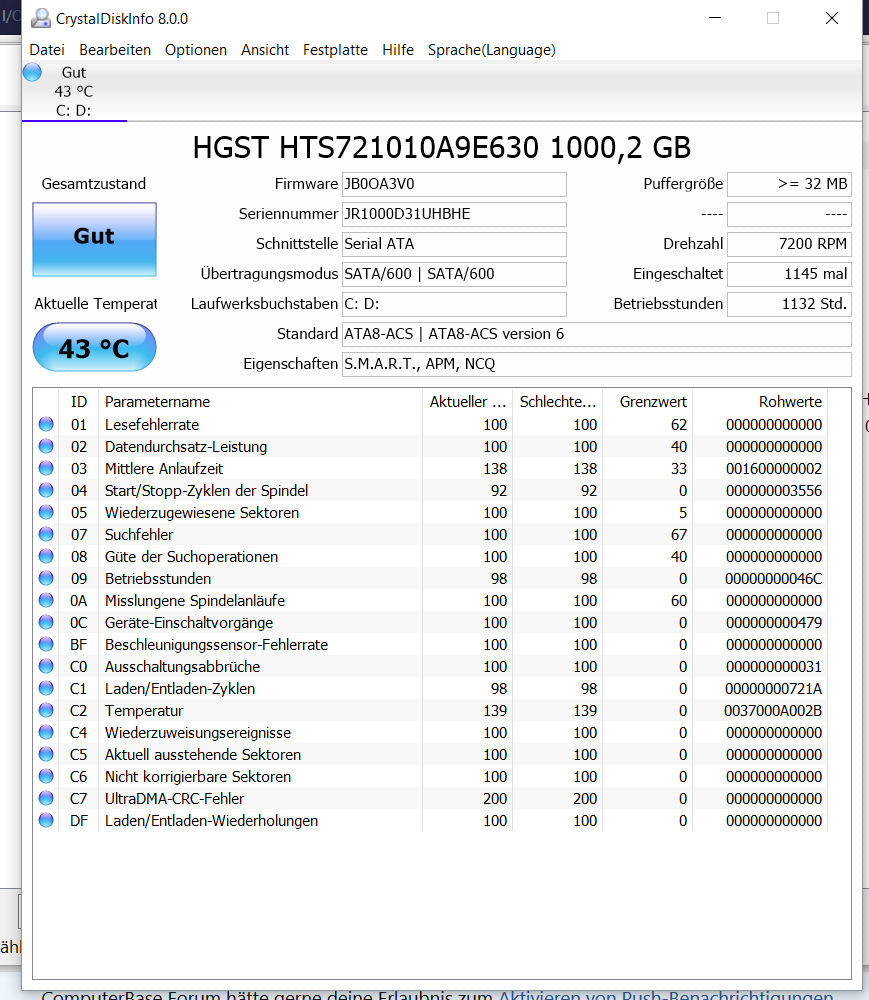Open the Hilfe menu

pyautogui.click(x=398, y=50)
